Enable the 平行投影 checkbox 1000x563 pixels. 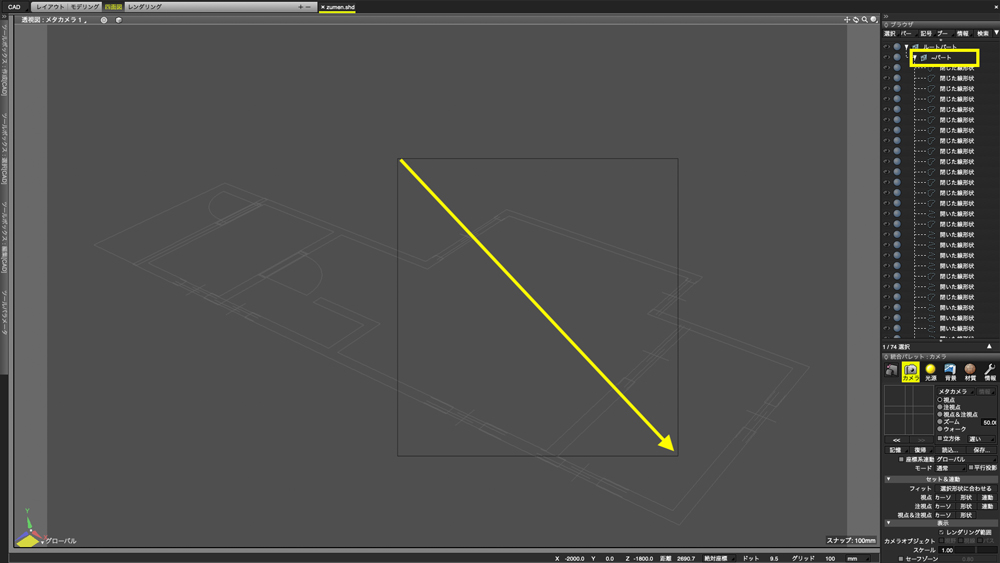coord(971,468)
